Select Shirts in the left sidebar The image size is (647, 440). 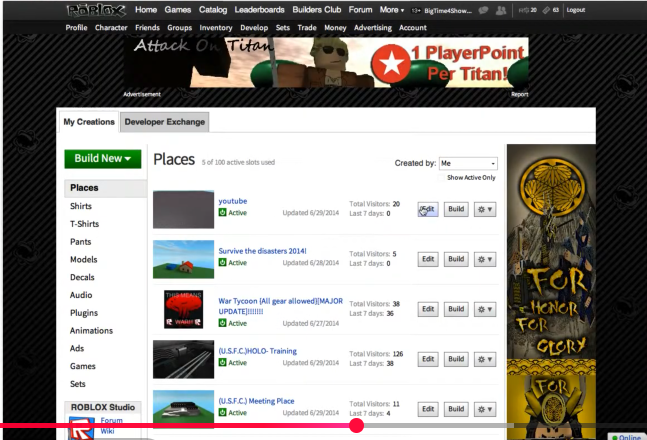(81, 206)
